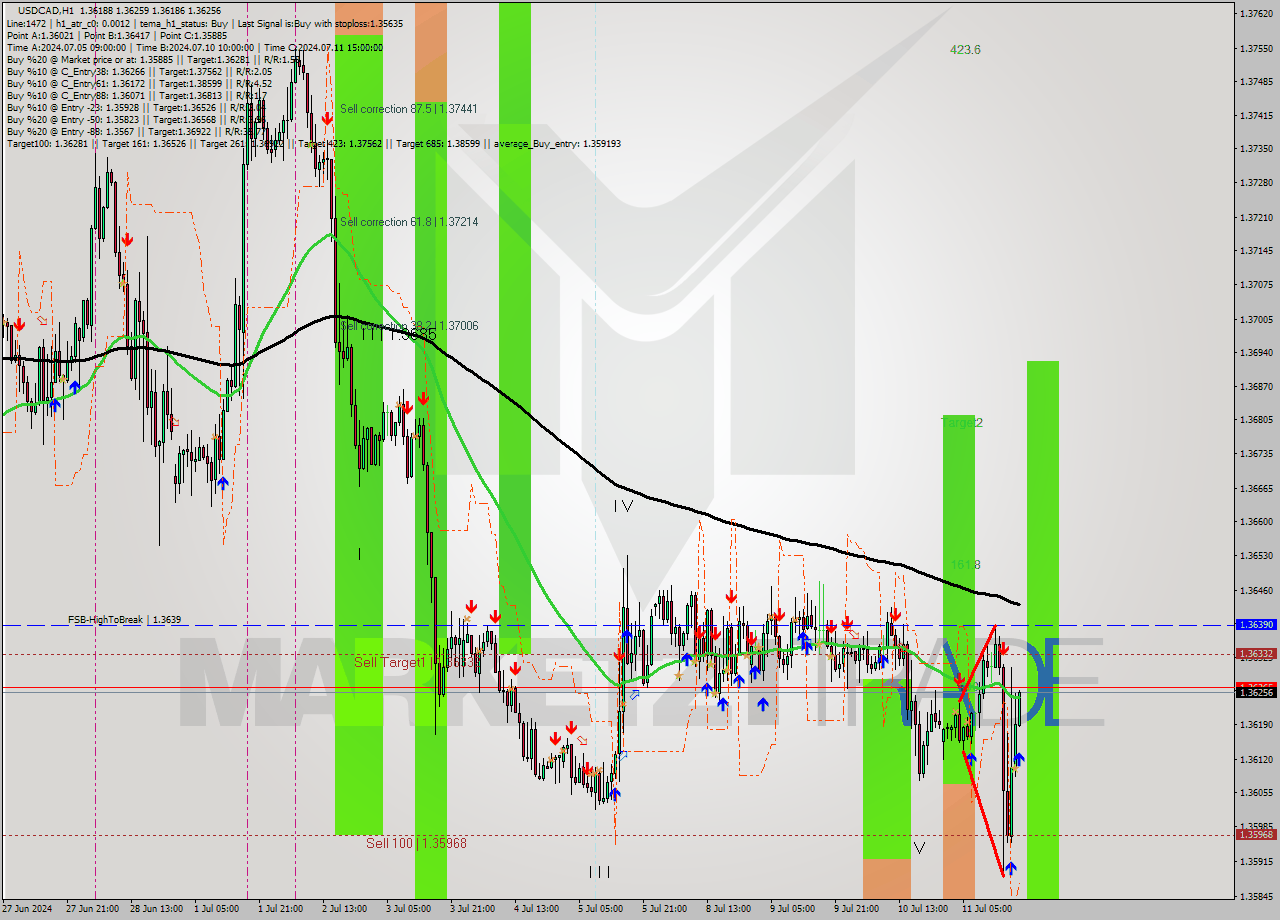The image size is (1280, 920).
Task: Select the 'Target100: 1.36281' summary line
Action: tap(313, 143)
